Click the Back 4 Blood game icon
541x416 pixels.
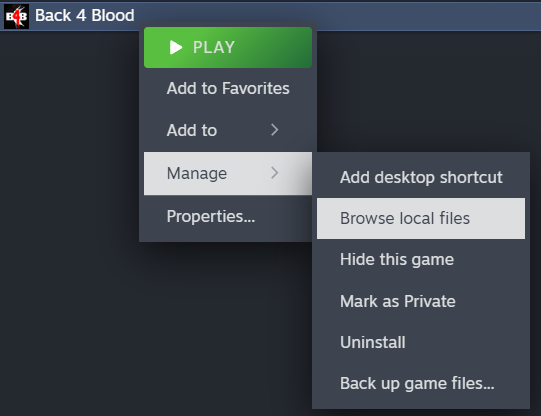click(x=16, y=16)
